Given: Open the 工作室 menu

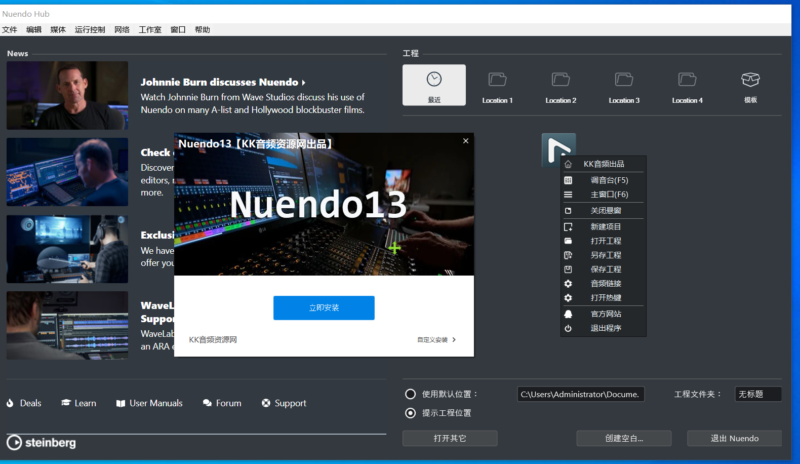Looking at the screenshot, I should 150,30.
